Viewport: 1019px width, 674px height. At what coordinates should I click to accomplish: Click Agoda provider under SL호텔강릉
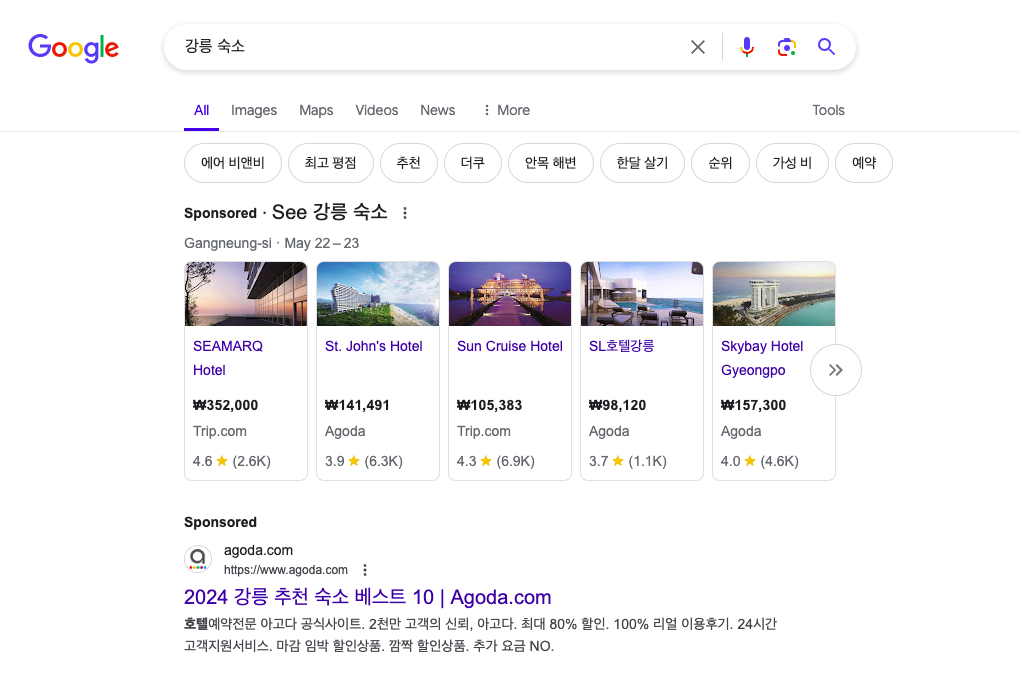609,432
